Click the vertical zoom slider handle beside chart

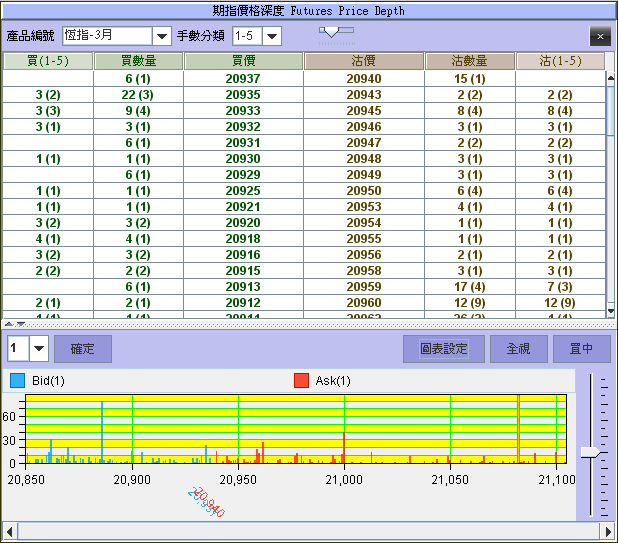pyautogui.click(x=593, y=453)
